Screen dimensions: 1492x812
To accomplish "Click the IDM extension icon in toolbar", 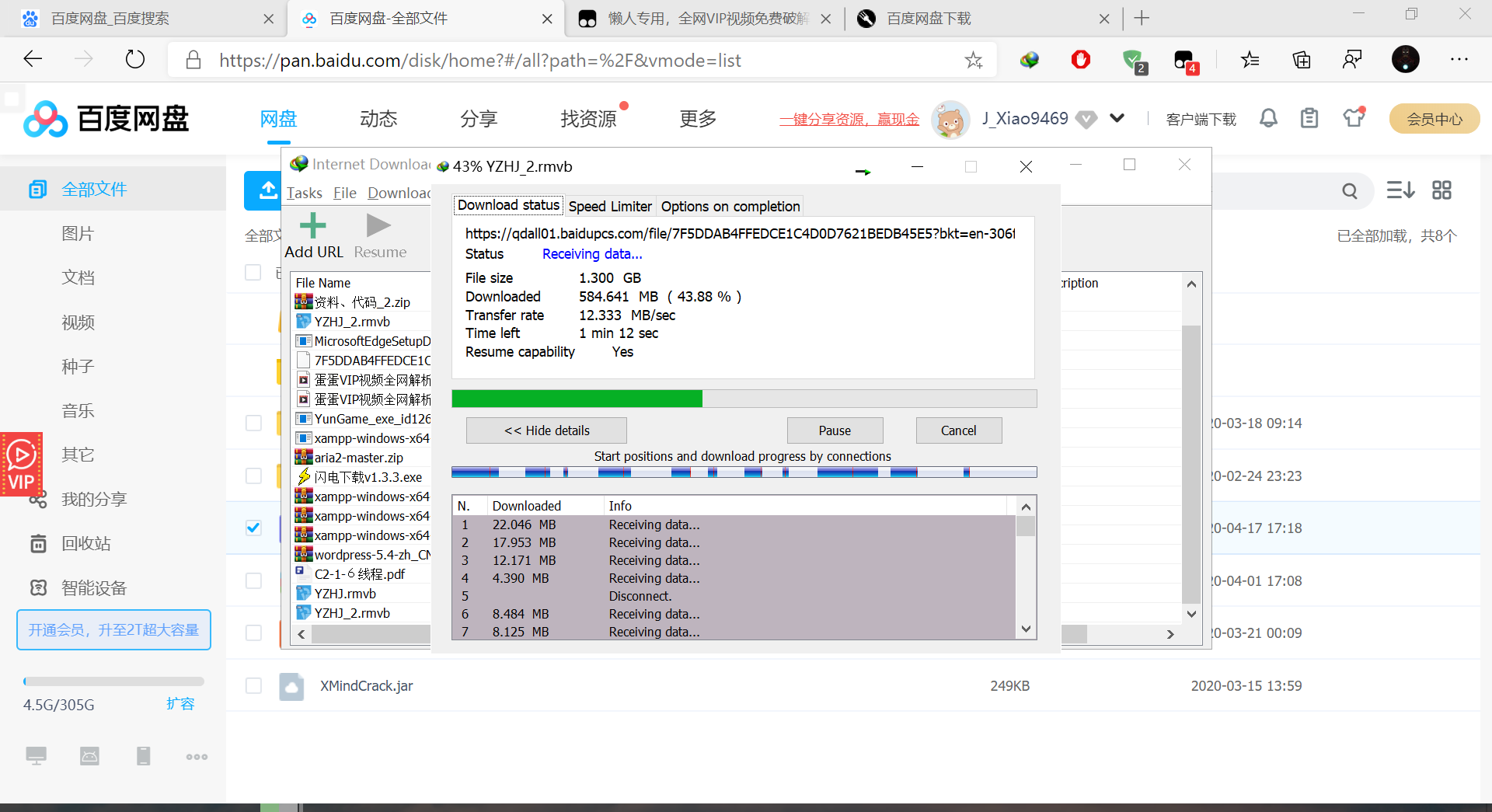I will 1030,60.
